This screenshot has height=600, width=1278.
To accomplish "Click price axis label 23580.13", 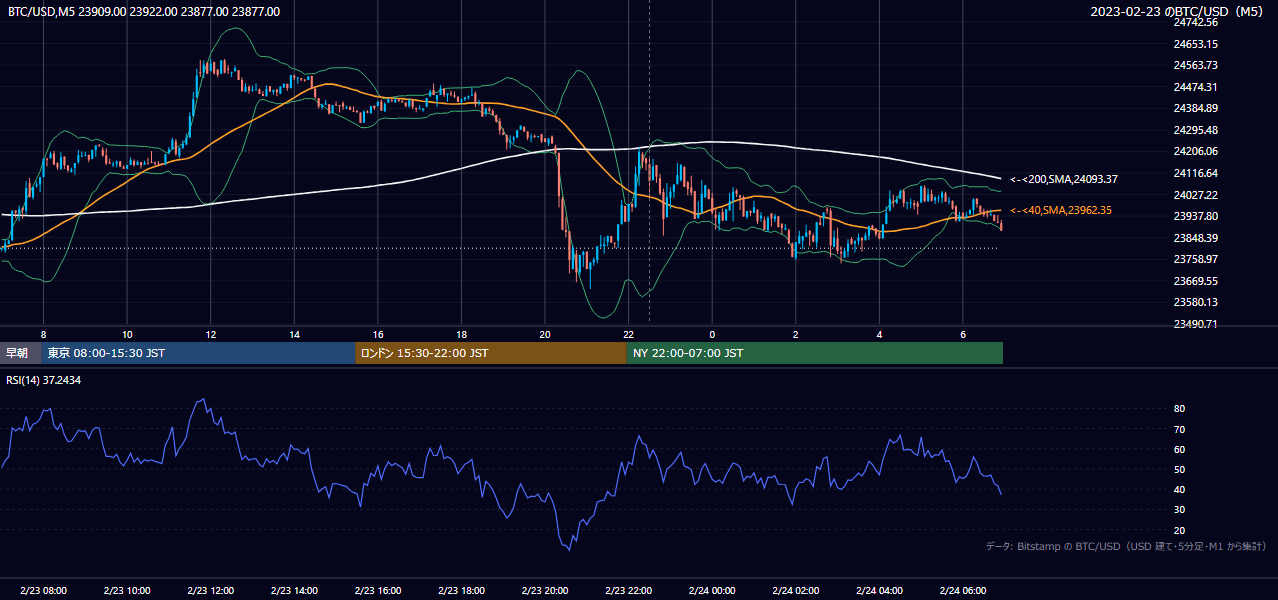I will 1196,302.
